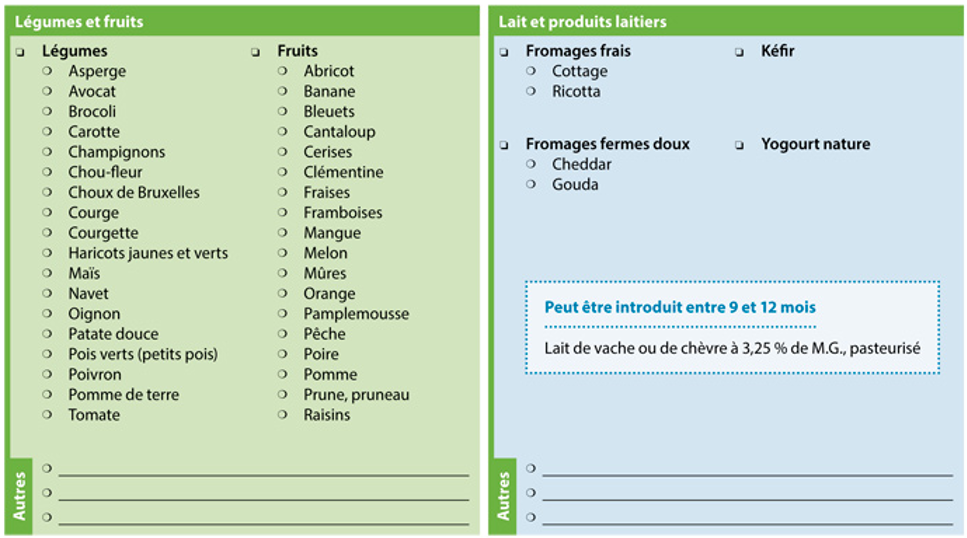Select the Cheddar circle

(531, 164)
